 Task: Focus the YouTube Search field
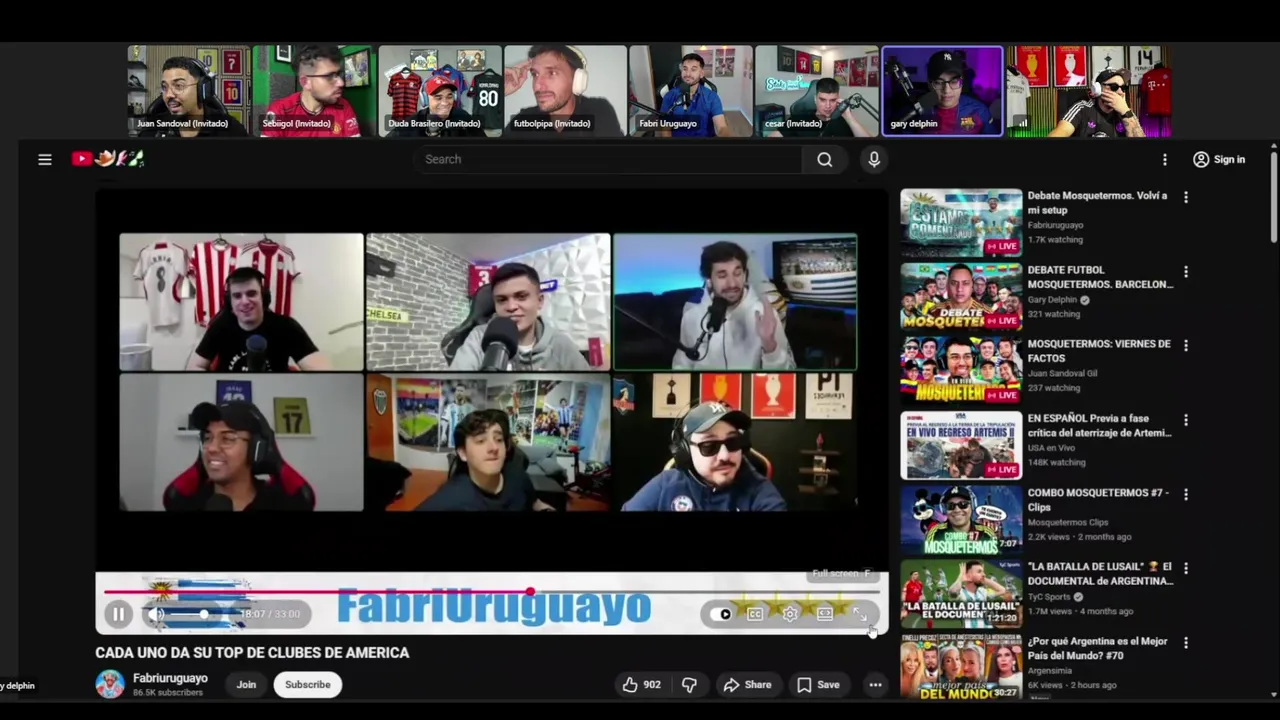[x=608, y=159]
